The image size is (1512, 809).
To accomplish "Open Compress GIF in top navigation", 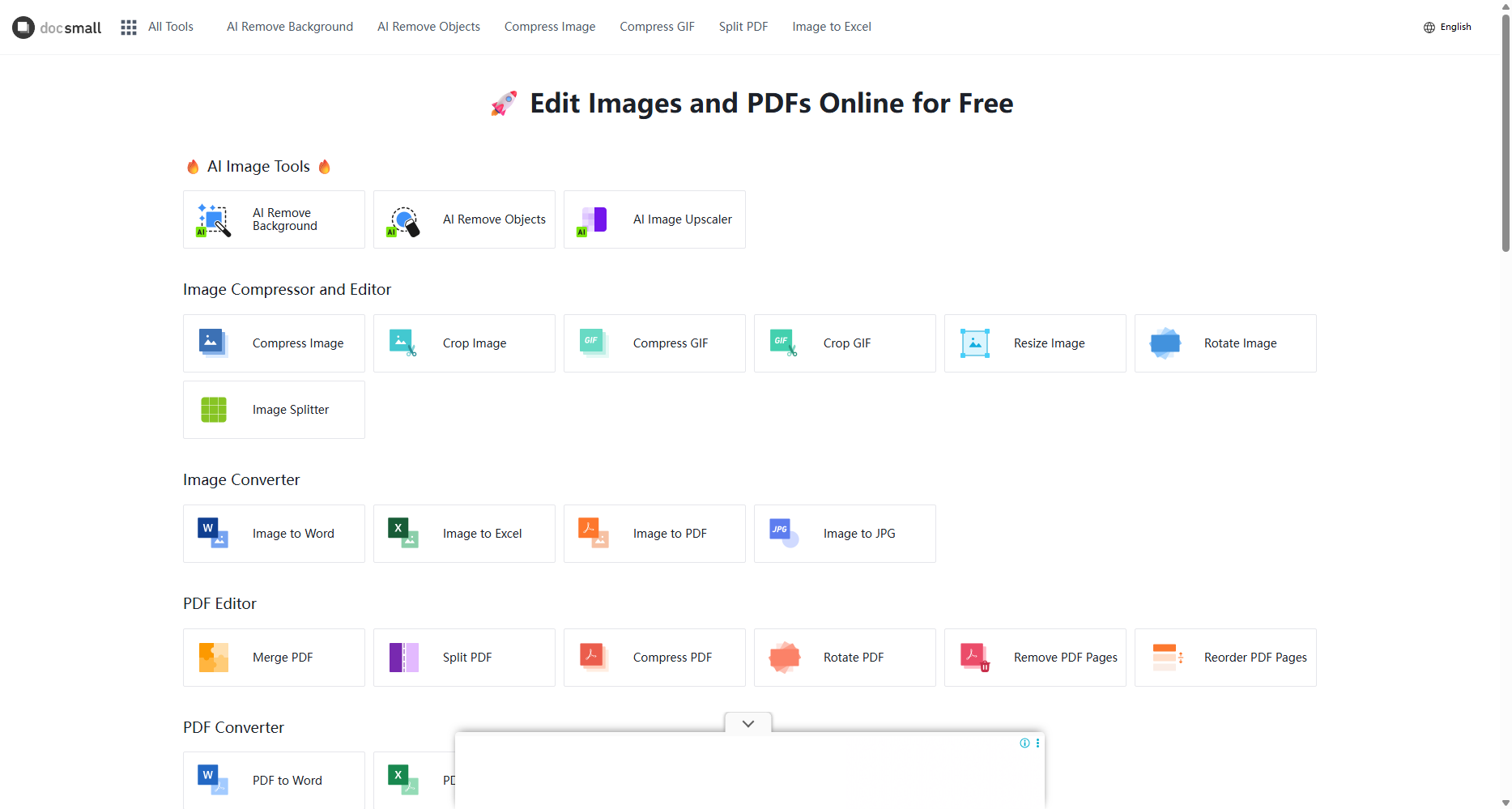I will [x=657, y=27].
